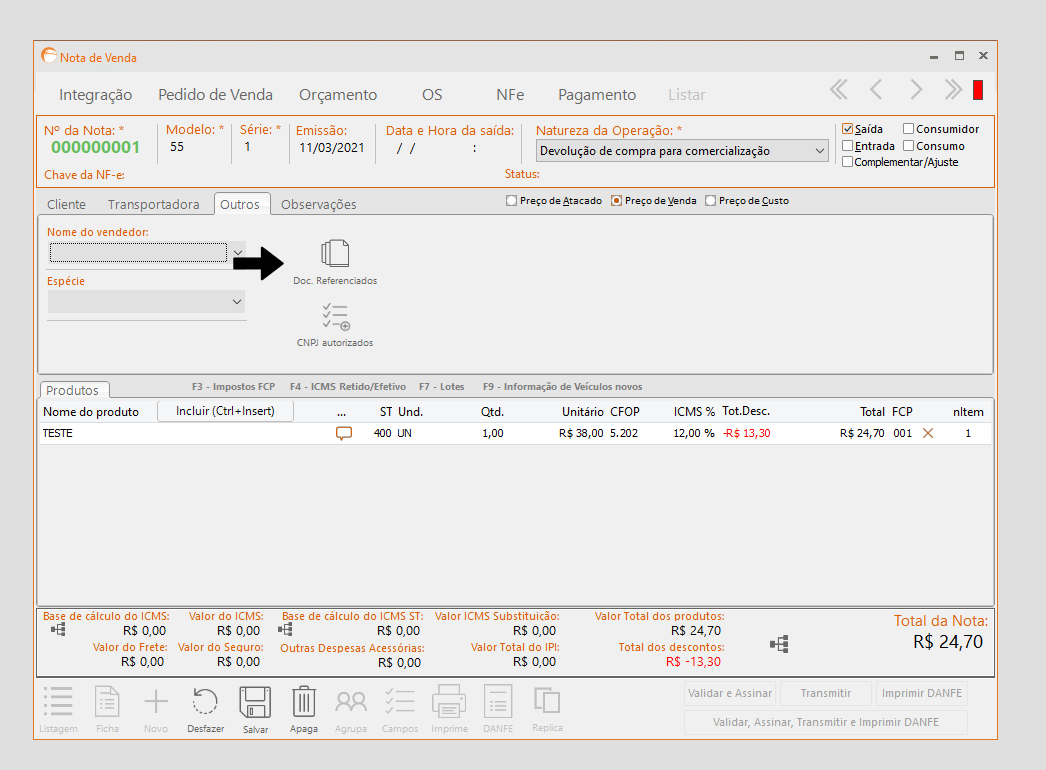Click Data e Hora da saída field
The height and width of the screenshot is (770, 1046).
[x=450, y=148]
